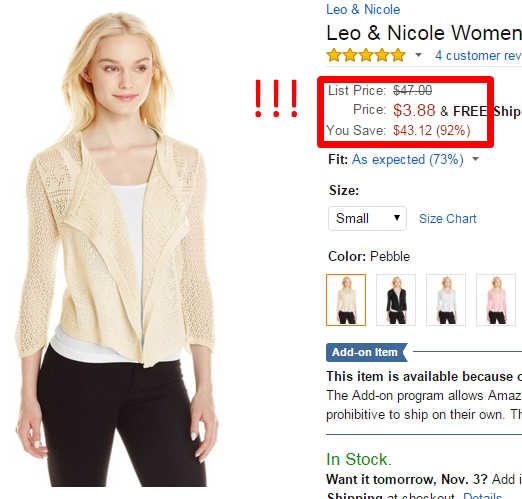
Task: Open the Leo & Nicole brand link
Action: click(x=363, y=9)
